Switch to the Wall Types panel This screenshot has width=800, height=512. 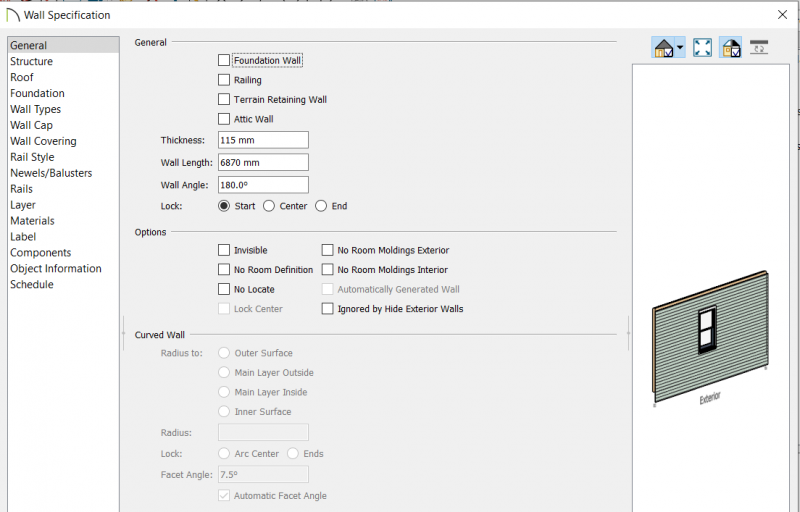35,109
